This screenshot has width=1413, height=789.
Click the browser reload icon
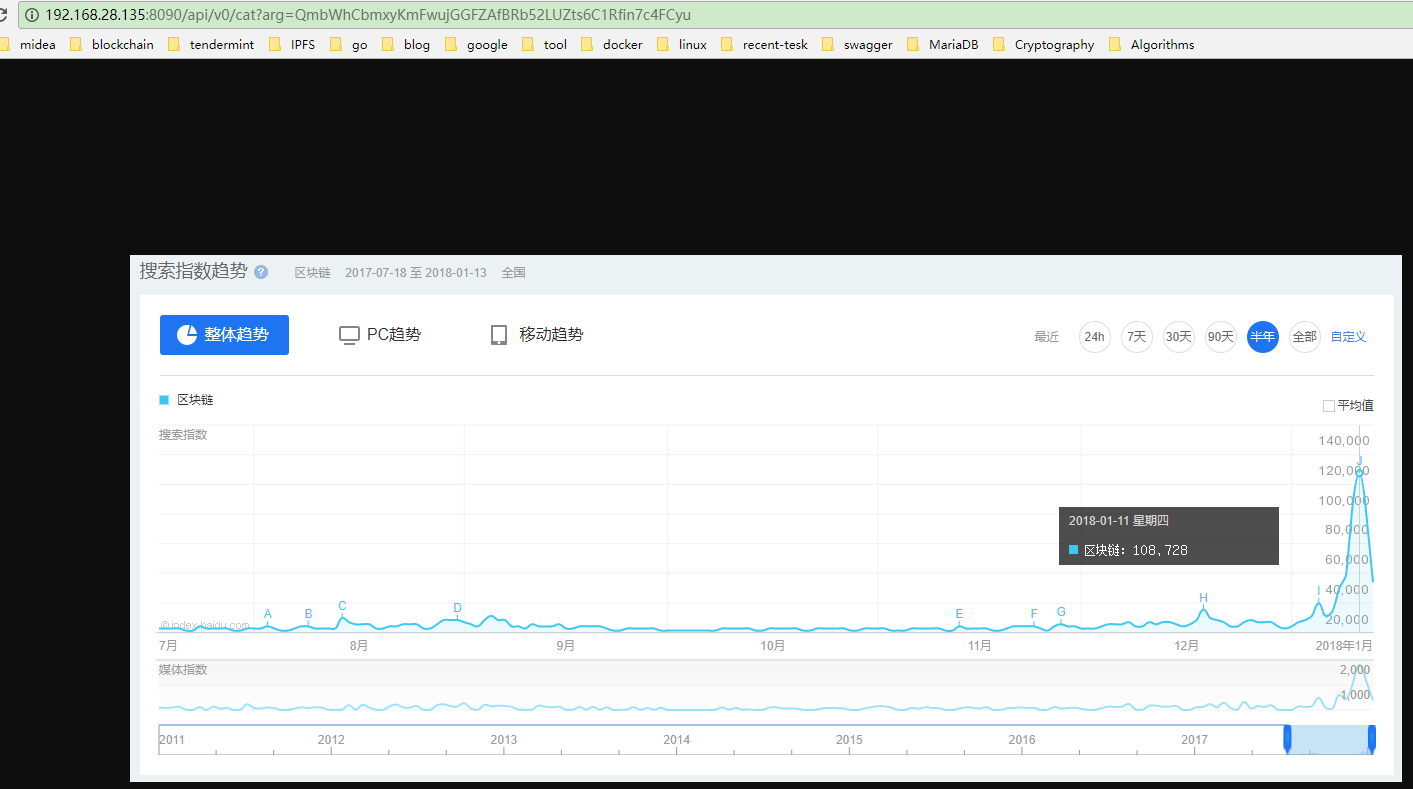coord(4,15)
